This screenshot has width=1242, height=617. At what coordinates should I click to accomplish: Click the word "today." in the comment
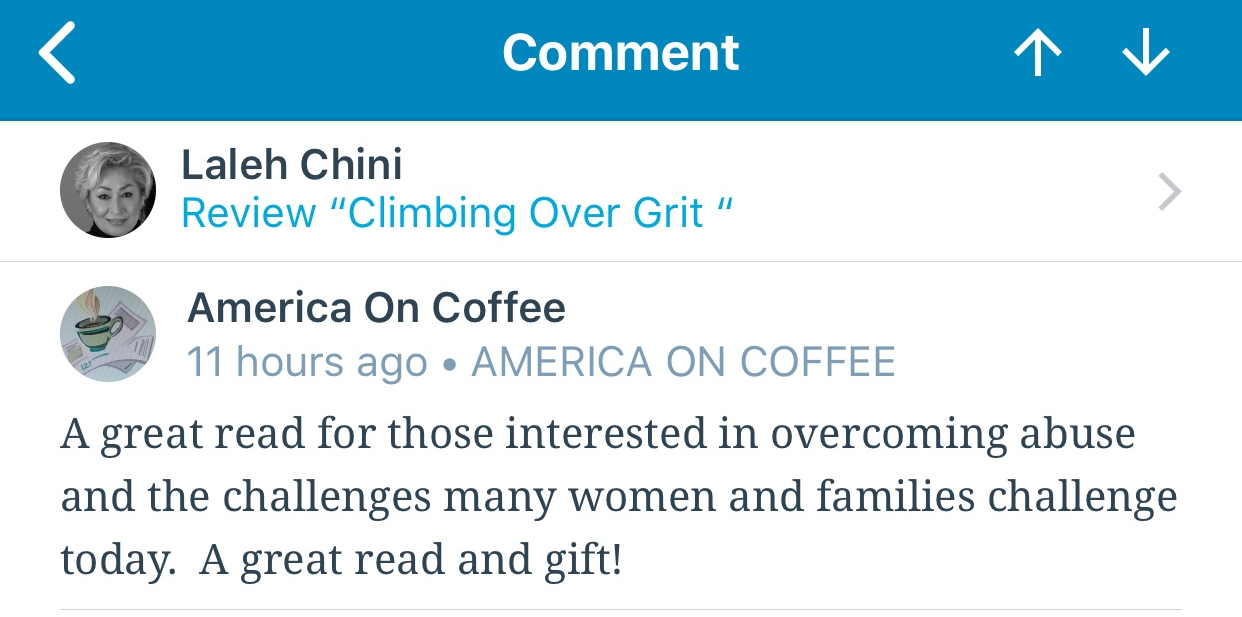117,560
